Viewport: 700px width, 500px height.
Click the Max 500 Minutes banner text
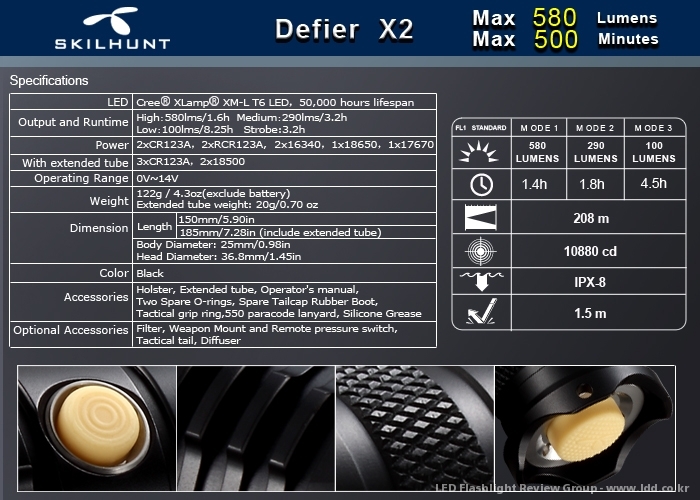coord(566,39)
